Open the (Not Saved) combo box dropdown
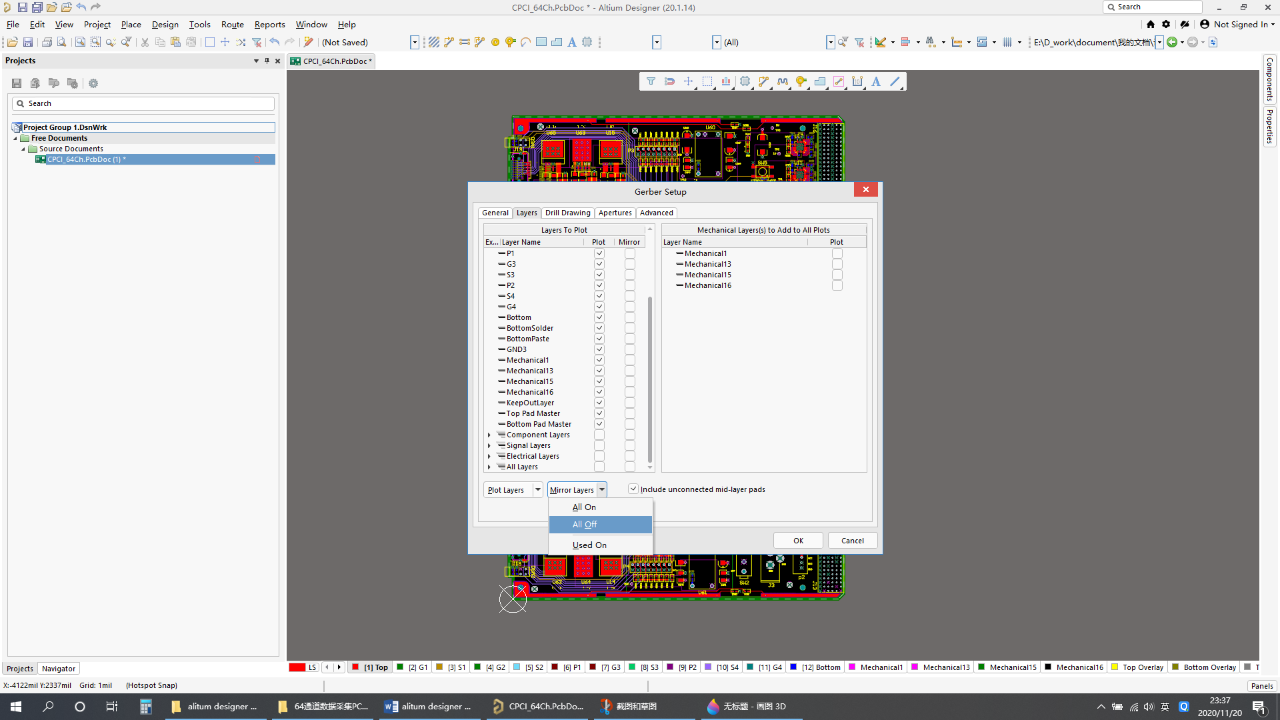 [x=415, y=42]
